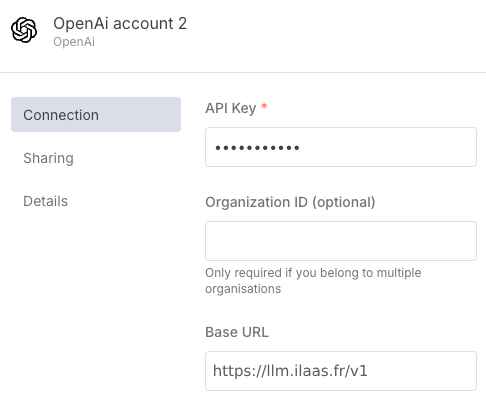This screenshot has width=486, height=402.
Task: Click the OpenAI logo icon
Action: [x=24, y=30]
